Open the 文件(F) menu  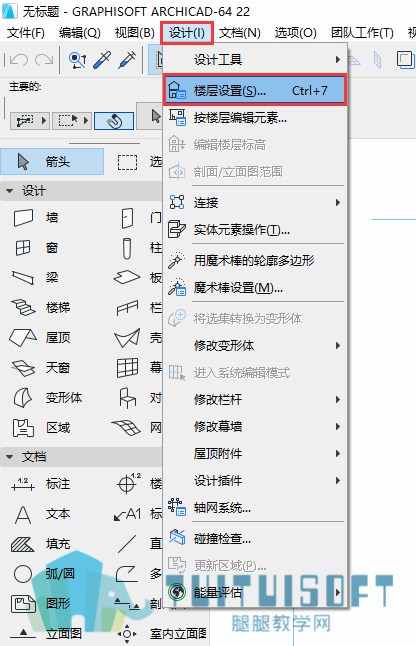click(26, 33)
